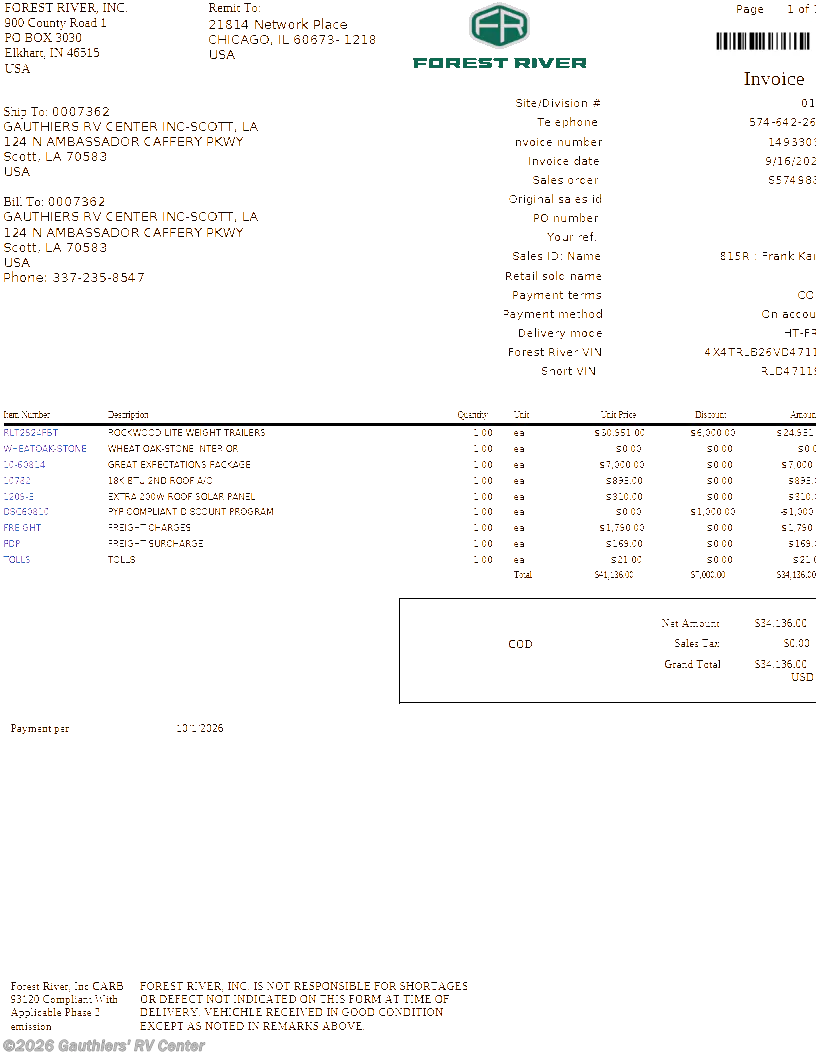Select the unit price total $41,136.00
This screenshot has height=1056, width=816.
pyautogui.click(x=613, y=575)
